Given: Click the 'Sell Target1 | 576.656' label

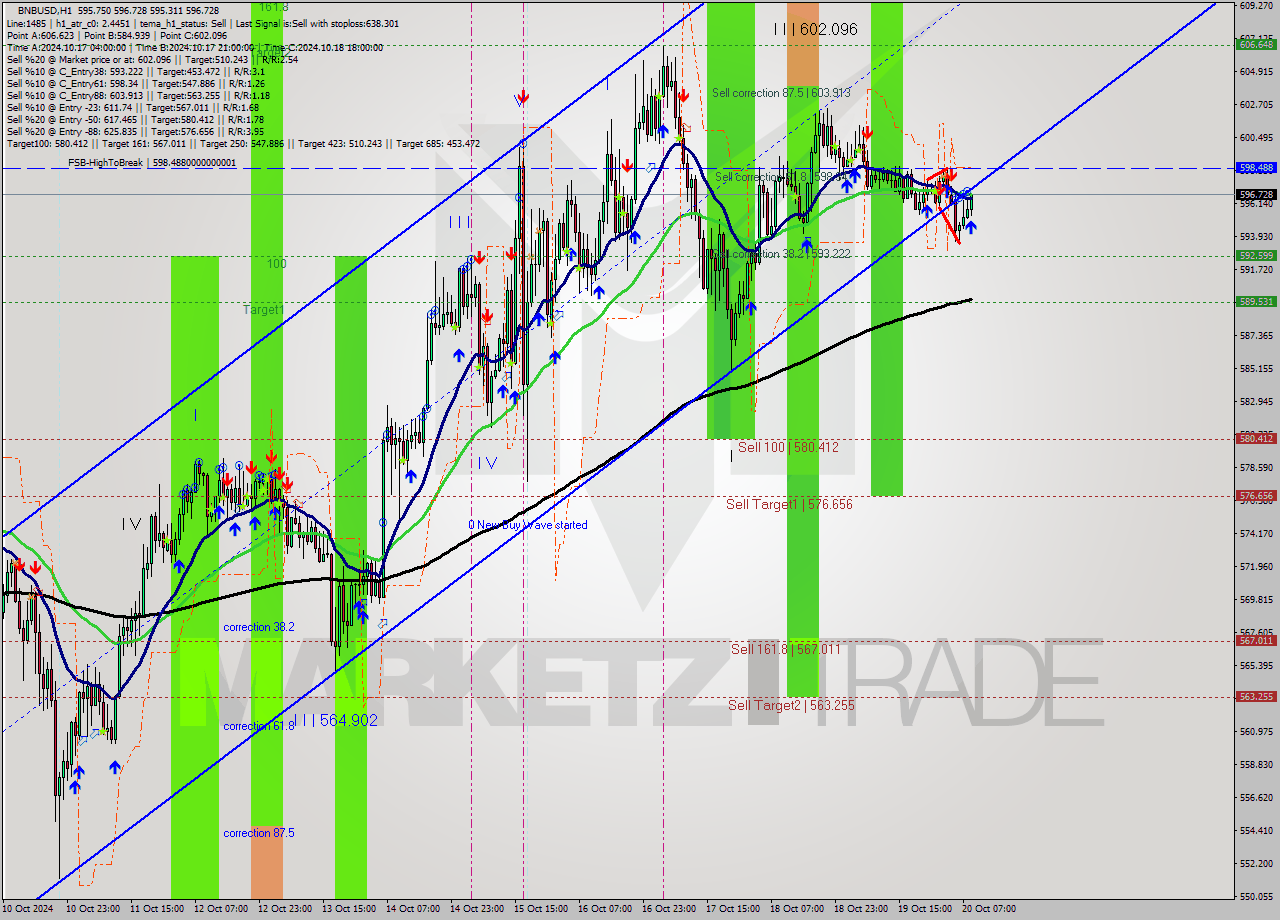Looking at the screenshot, I should 789,504.
